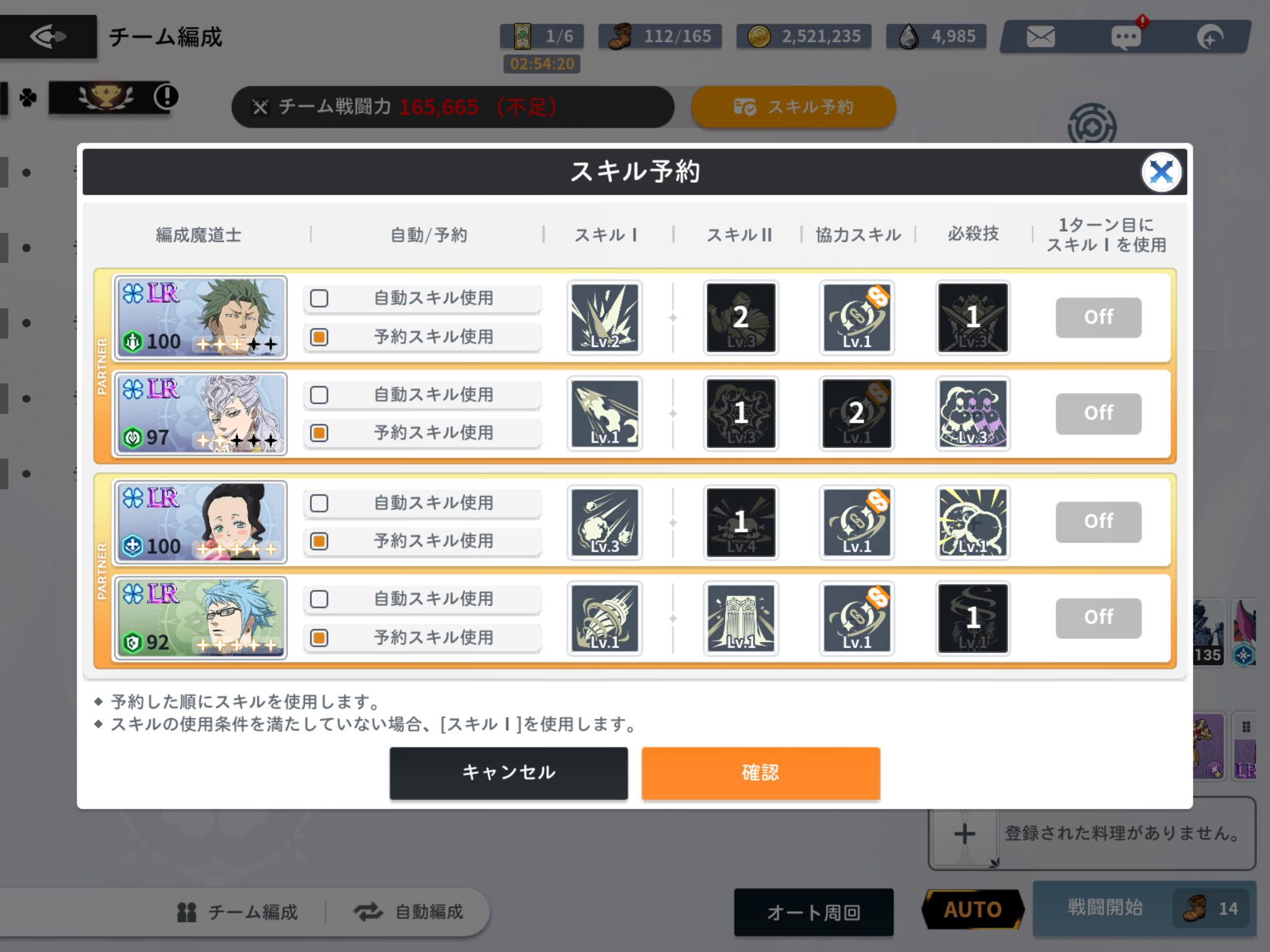Screen dimensions: 1270x952
Task: Click the orange 確認 button
Action: pyautogui.click(x=760, y=773)
